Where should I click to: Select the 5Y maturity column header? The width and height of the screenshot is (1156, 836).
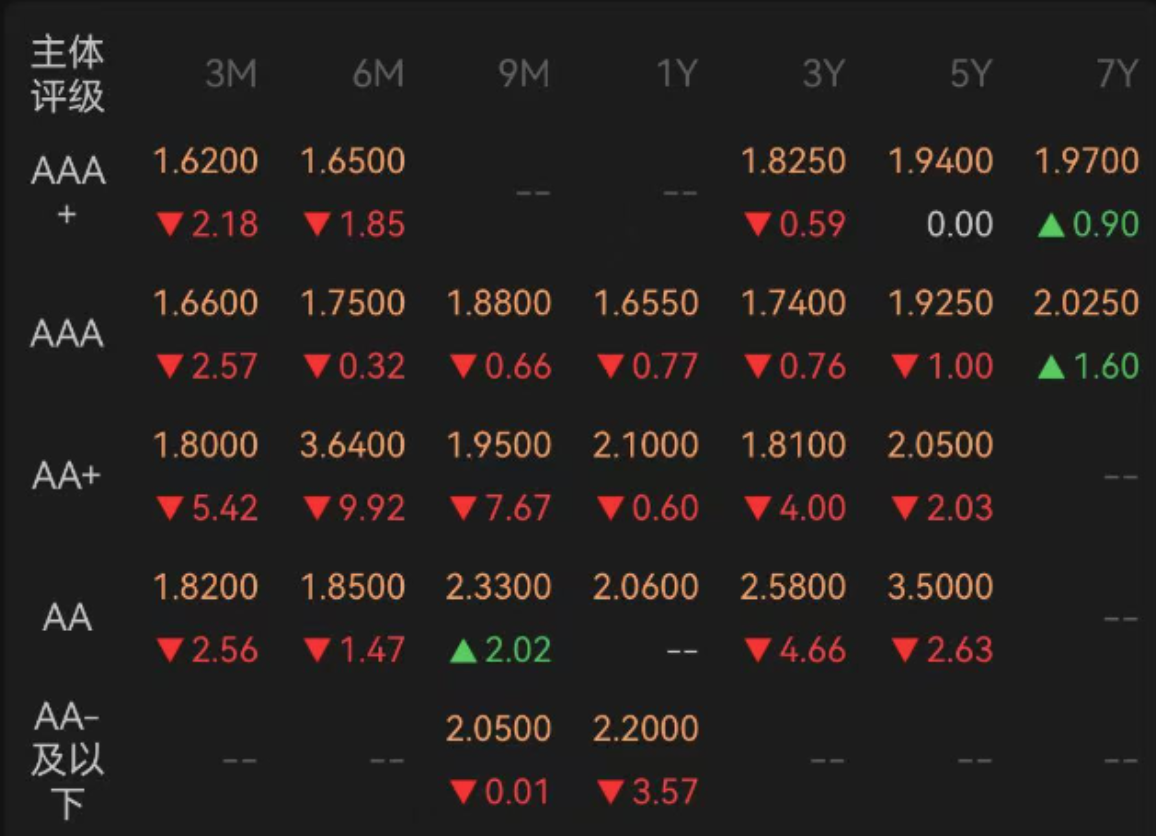click(971, 74)
